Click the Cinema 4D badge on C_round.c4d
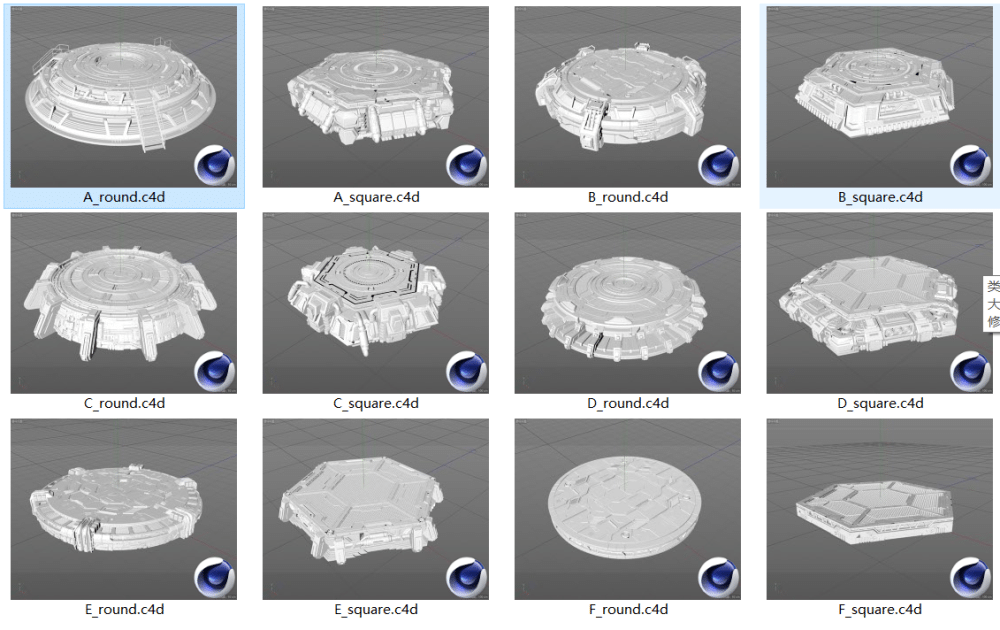 [x=214, y=371]
